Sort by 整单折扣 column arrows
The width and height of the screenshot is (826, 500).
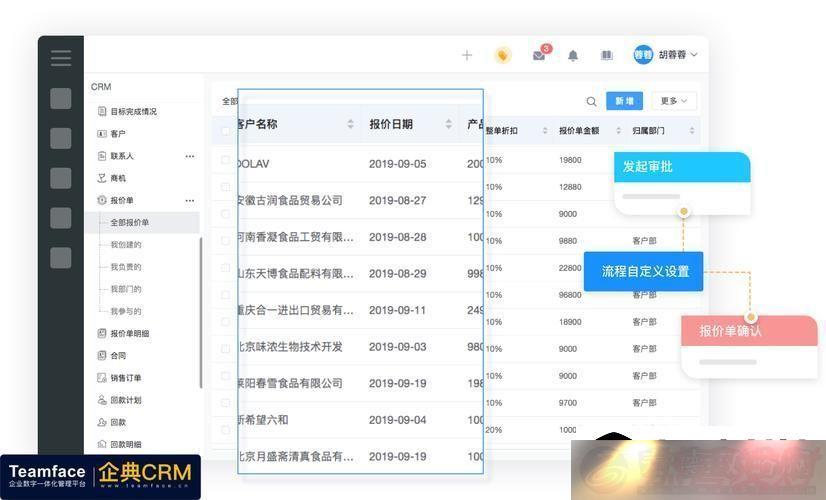tap(545, 130)
